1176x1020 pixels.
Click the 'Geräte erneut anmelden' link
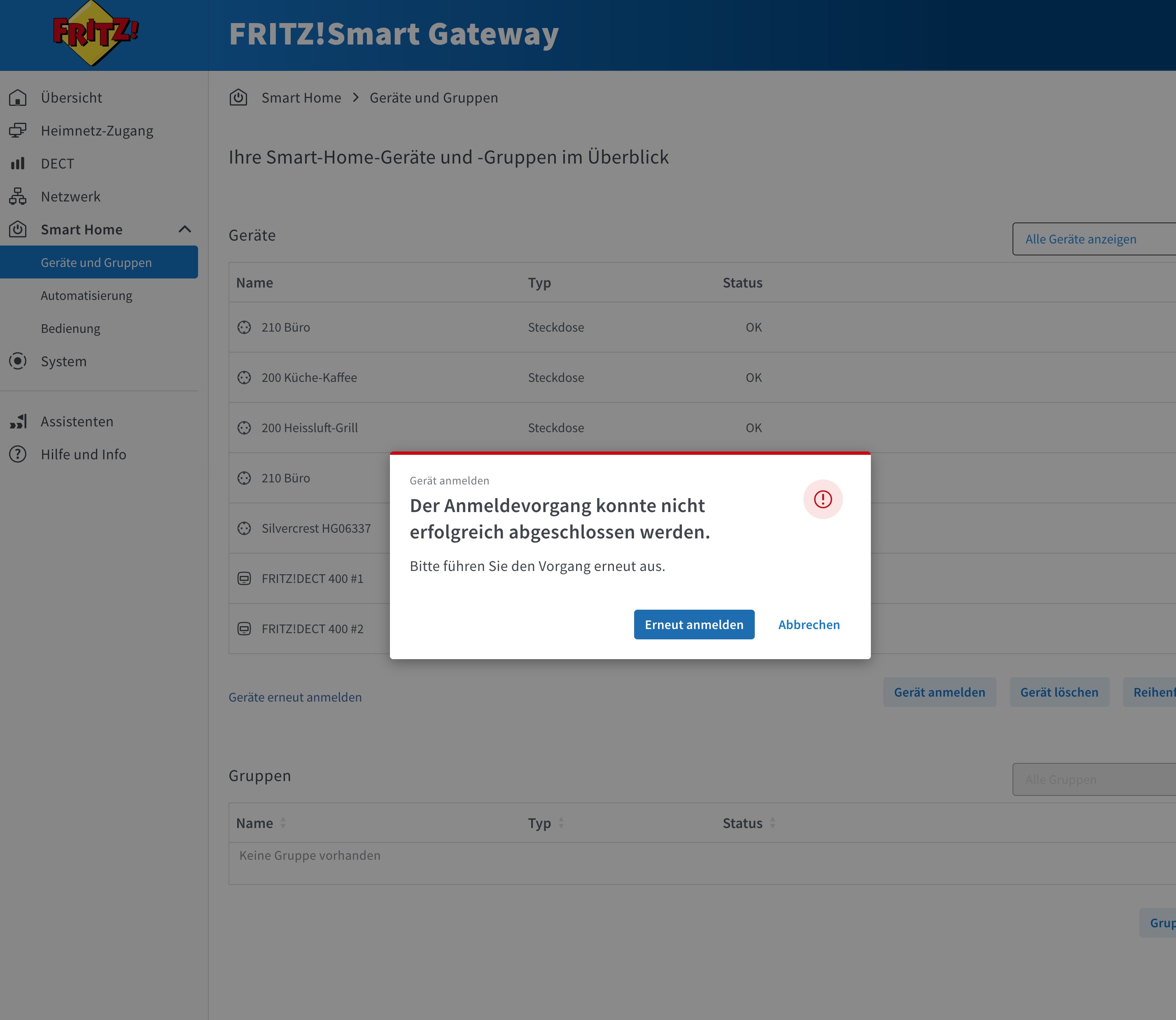[295, 697]
